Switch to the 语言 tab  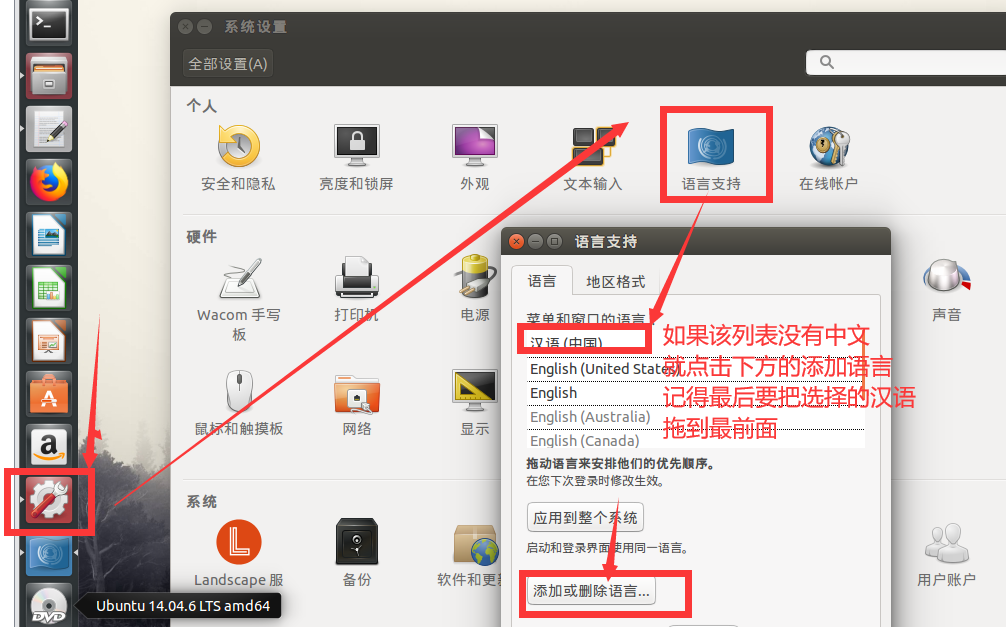(541, 281)
